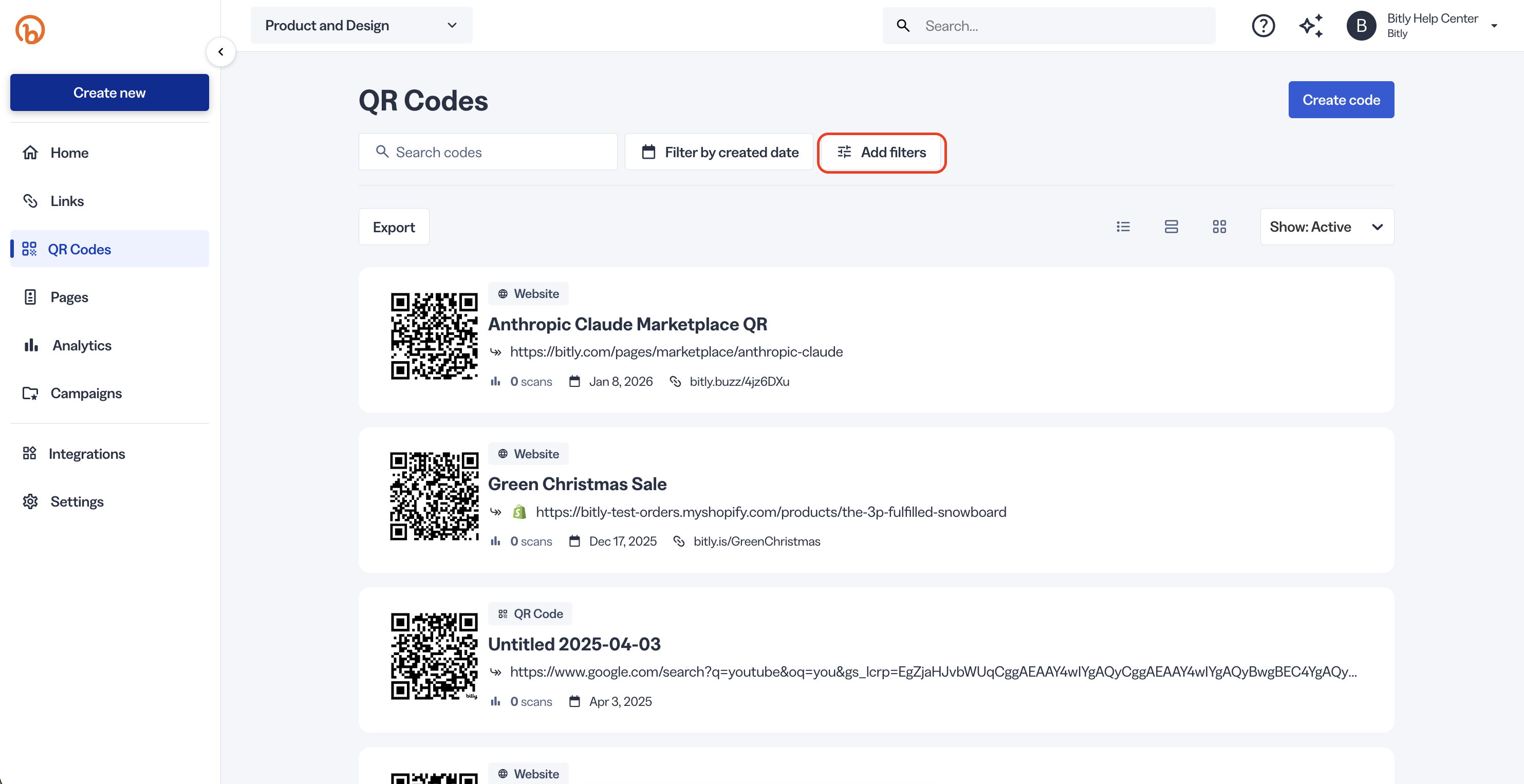The height and width of the screenshot is (784, 1524).
Task: Open the Show: Active dropdown
Action: click(1326, 227)
